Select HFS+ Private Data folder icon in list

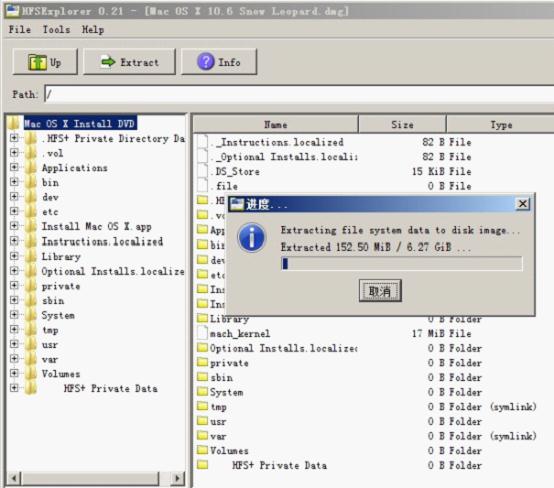coord(203,465)
